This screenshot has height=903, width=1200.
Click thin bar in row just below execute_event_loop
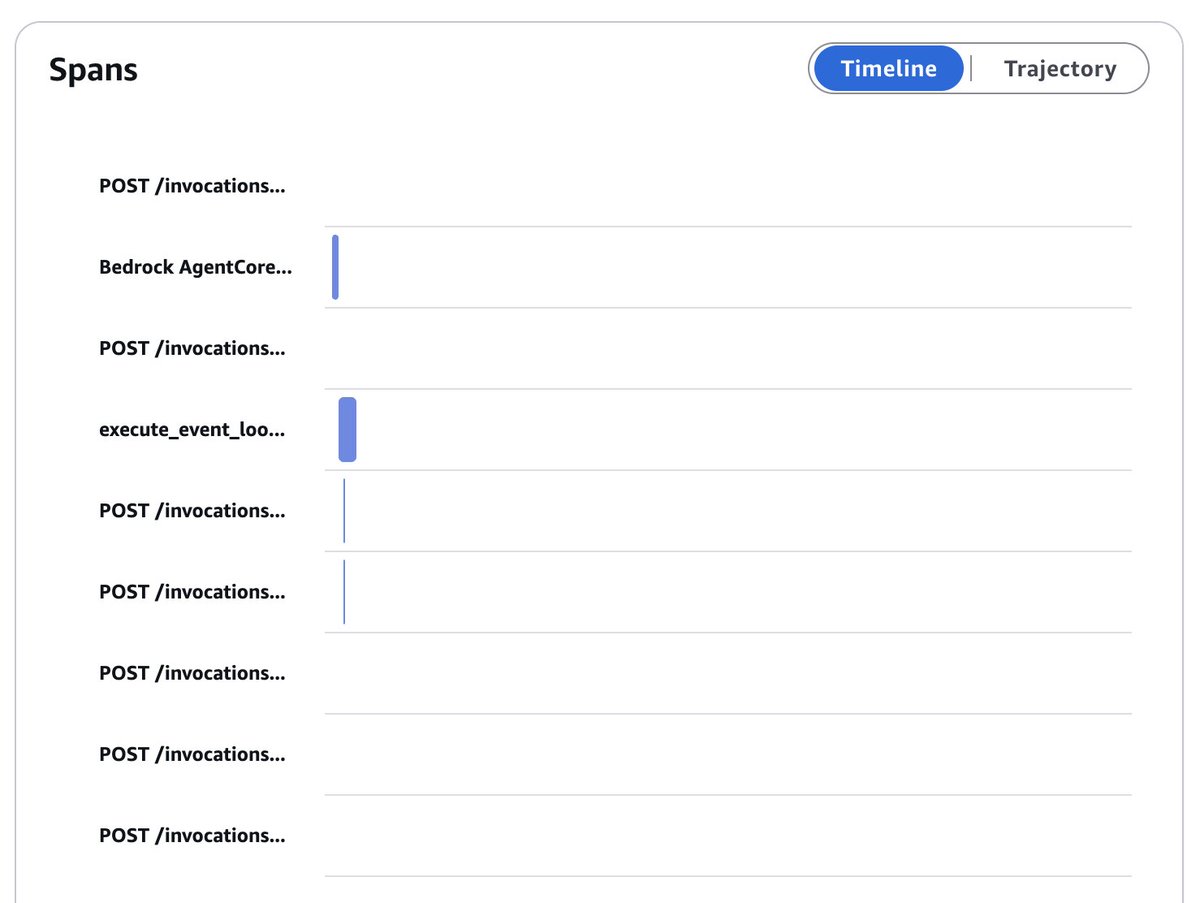344,511
